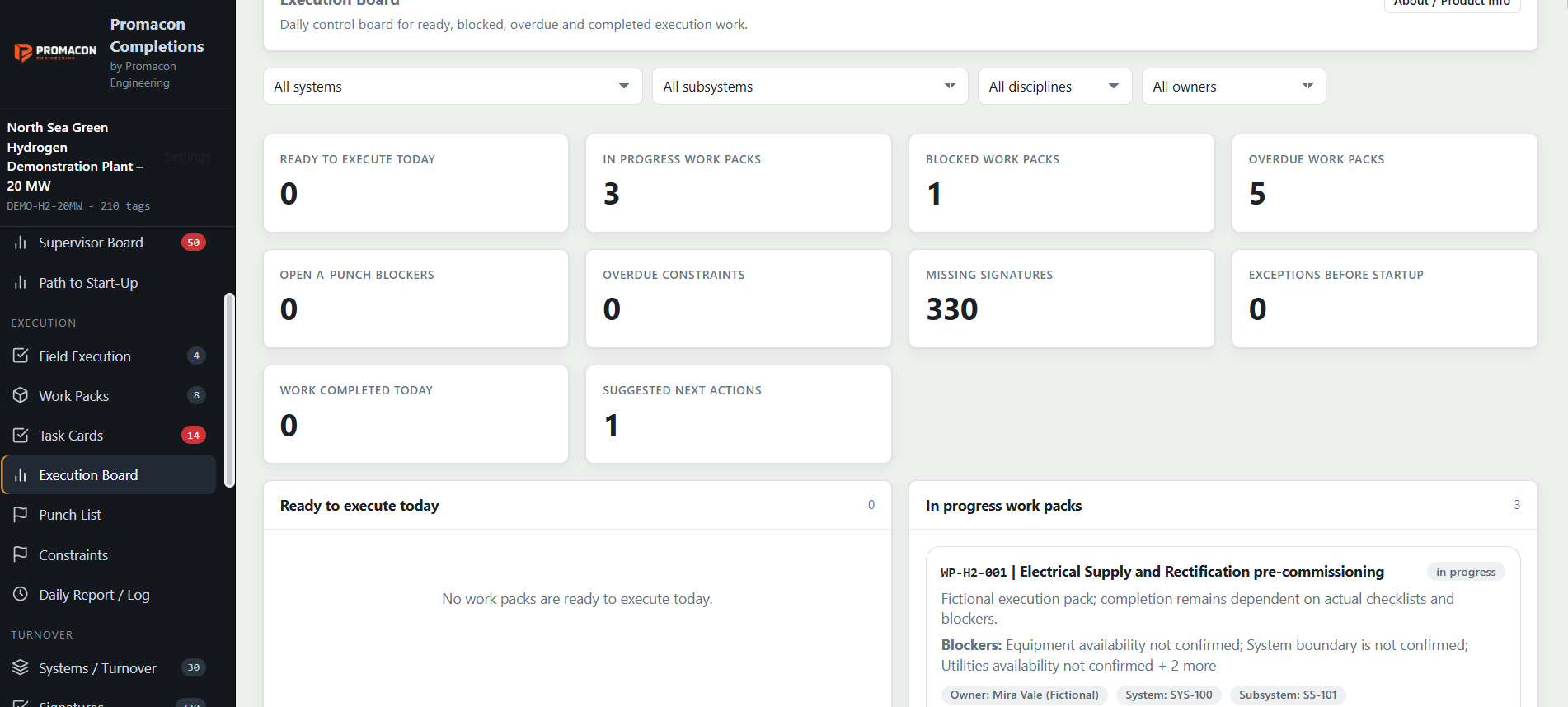Screen dimensions: 1568x707
Task: Click the red 50 badge on Supervisor Board
Action: pyautogui.click(x=194, y=243)
